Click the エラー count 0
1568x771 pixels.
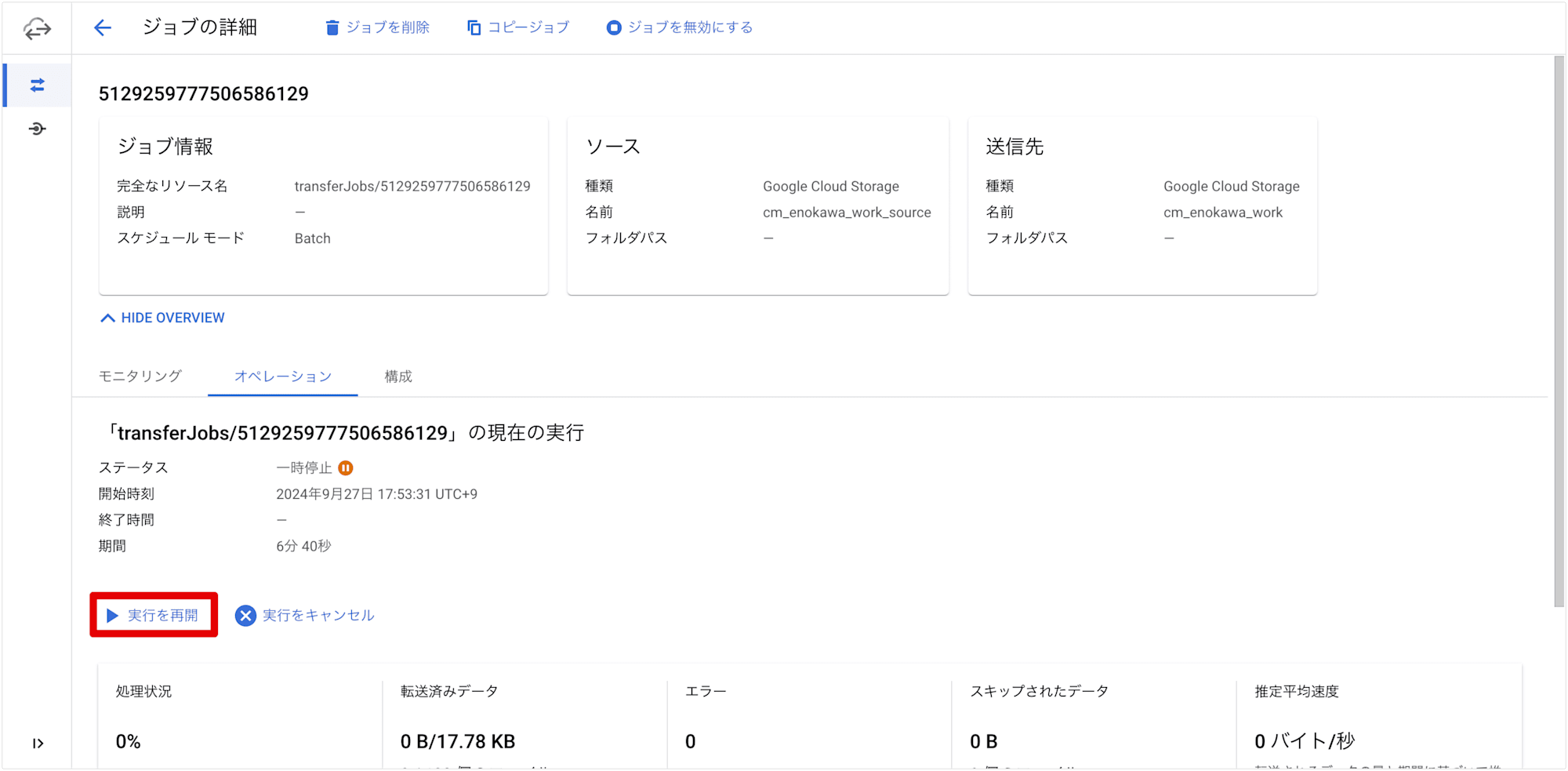point(691,742)
